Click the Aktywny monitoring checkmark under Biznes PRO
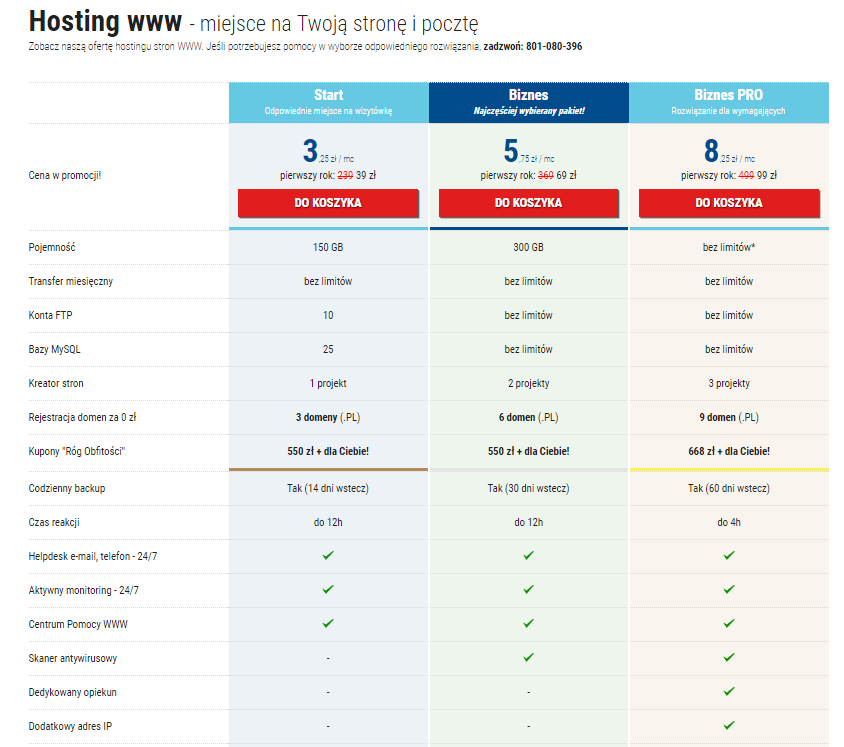The image size is (844, 747). pyautogui.click(x=729, y=589)
